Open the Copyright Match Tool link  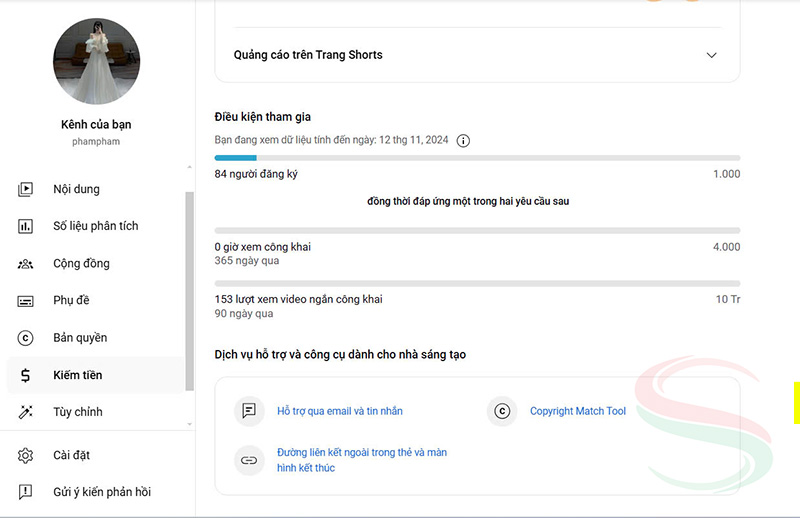point(578,411)
